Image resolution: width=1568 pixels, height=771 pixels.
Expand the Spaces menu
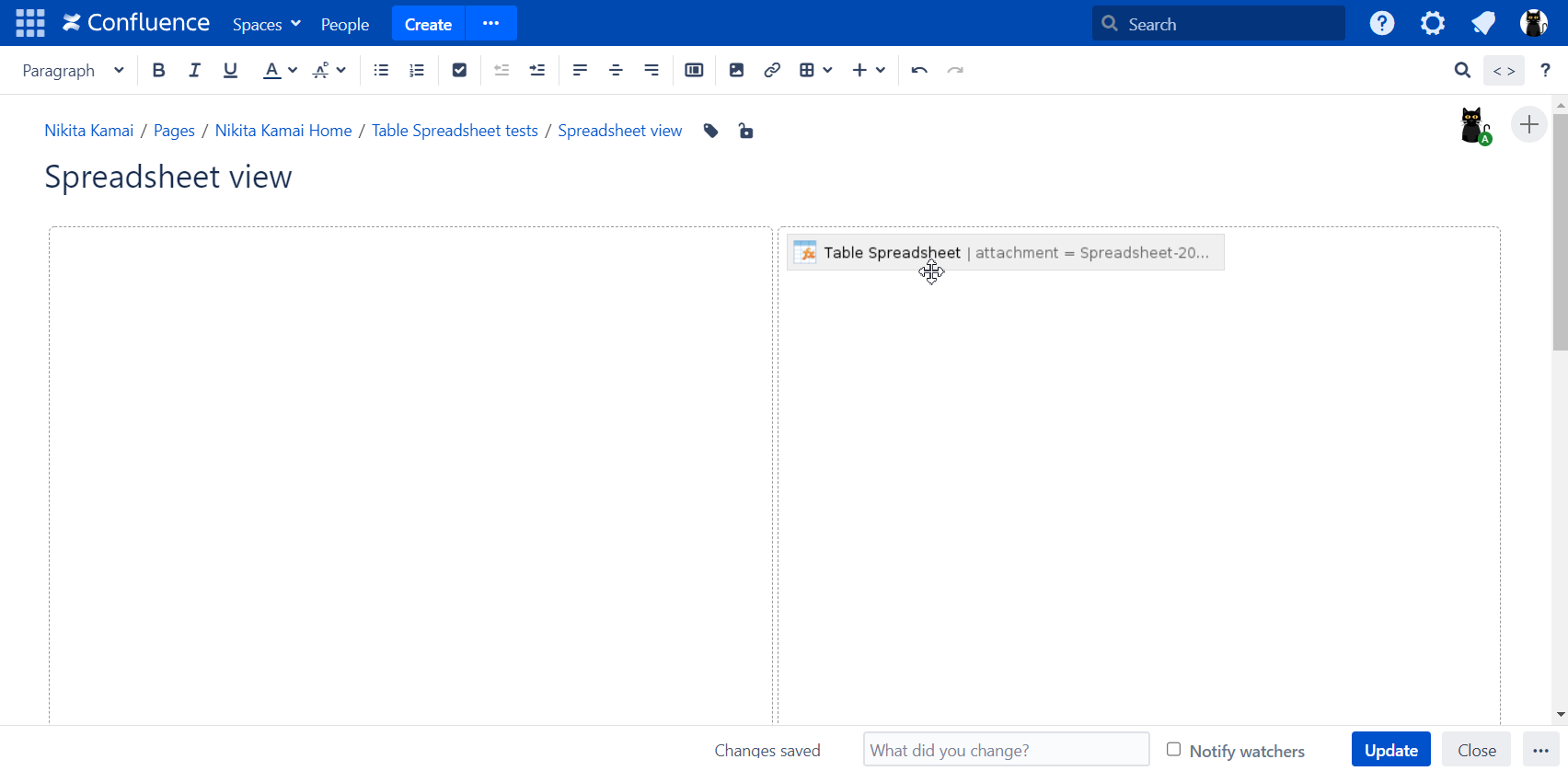266,24
